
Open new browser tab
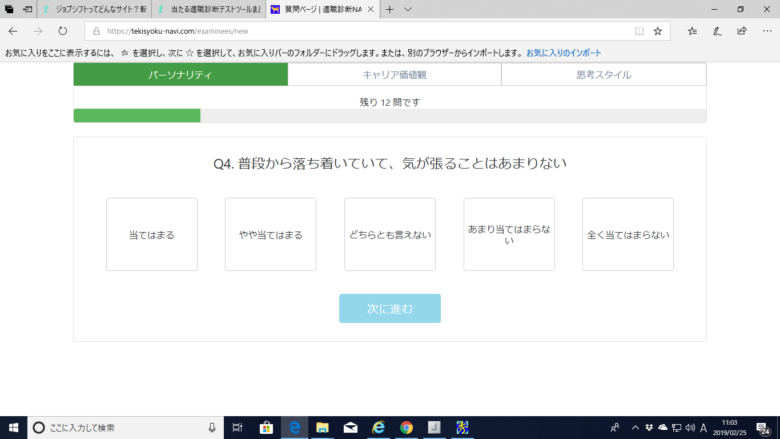390,9
